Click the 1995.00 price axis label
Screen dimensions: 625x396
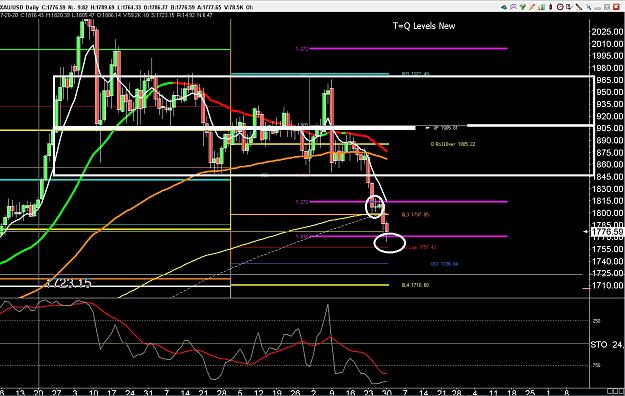[607, 56]
